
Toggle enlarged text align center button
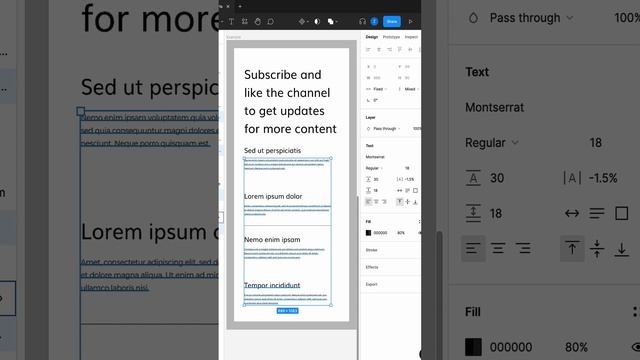click(x=498, y=248)
